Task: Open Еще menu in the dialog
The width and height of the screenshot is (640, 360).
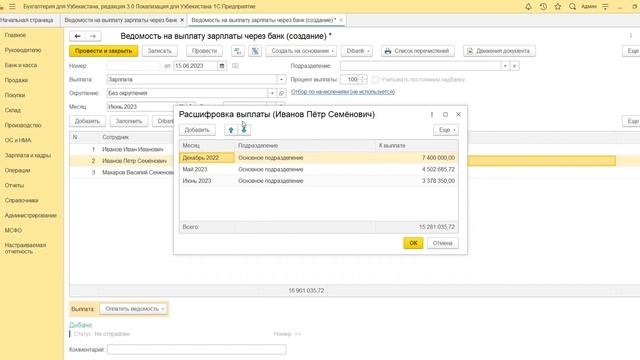Action: tap(446, 130)
